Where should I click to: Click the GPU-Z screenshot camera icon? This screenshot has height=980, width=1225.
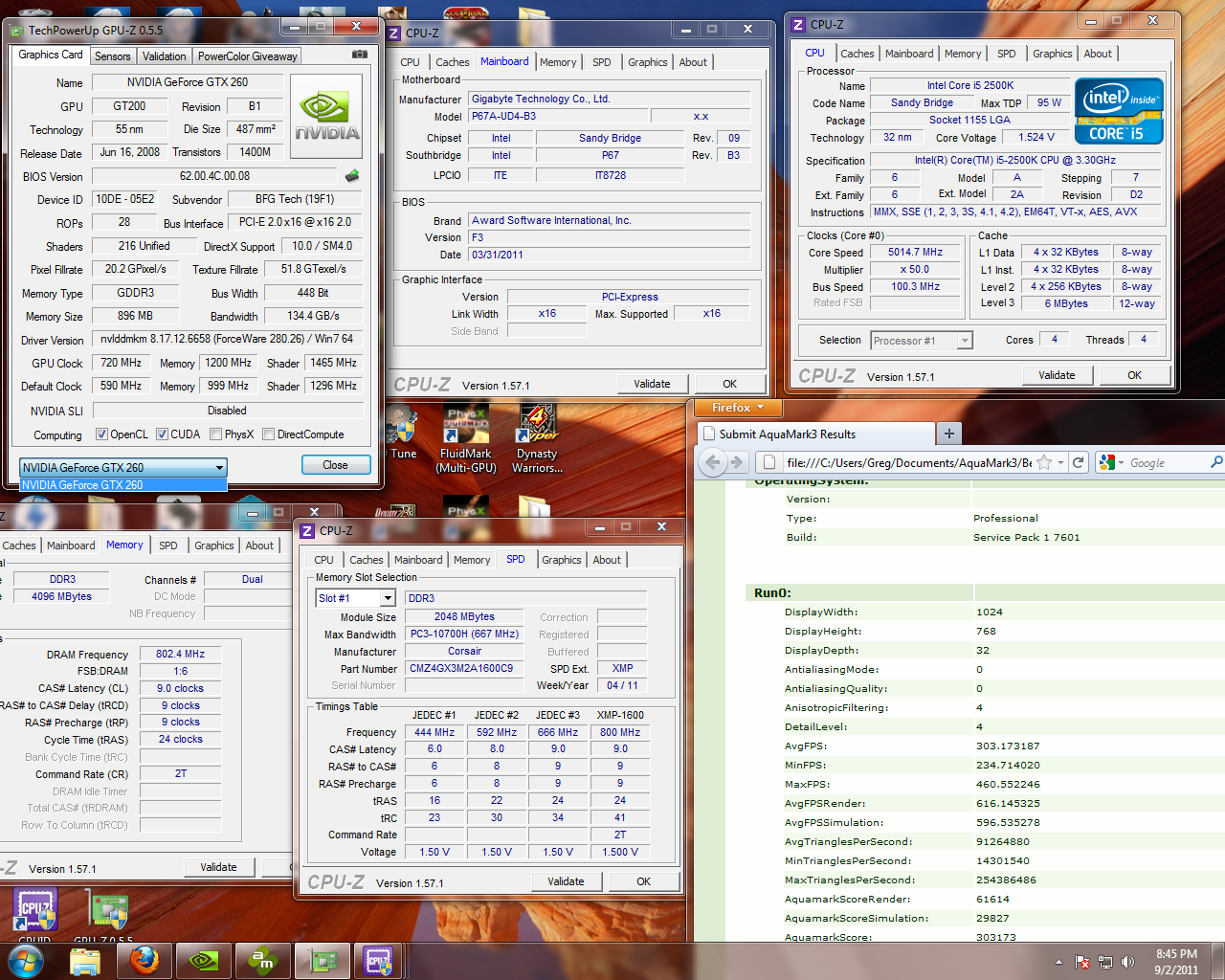(360, 55)
